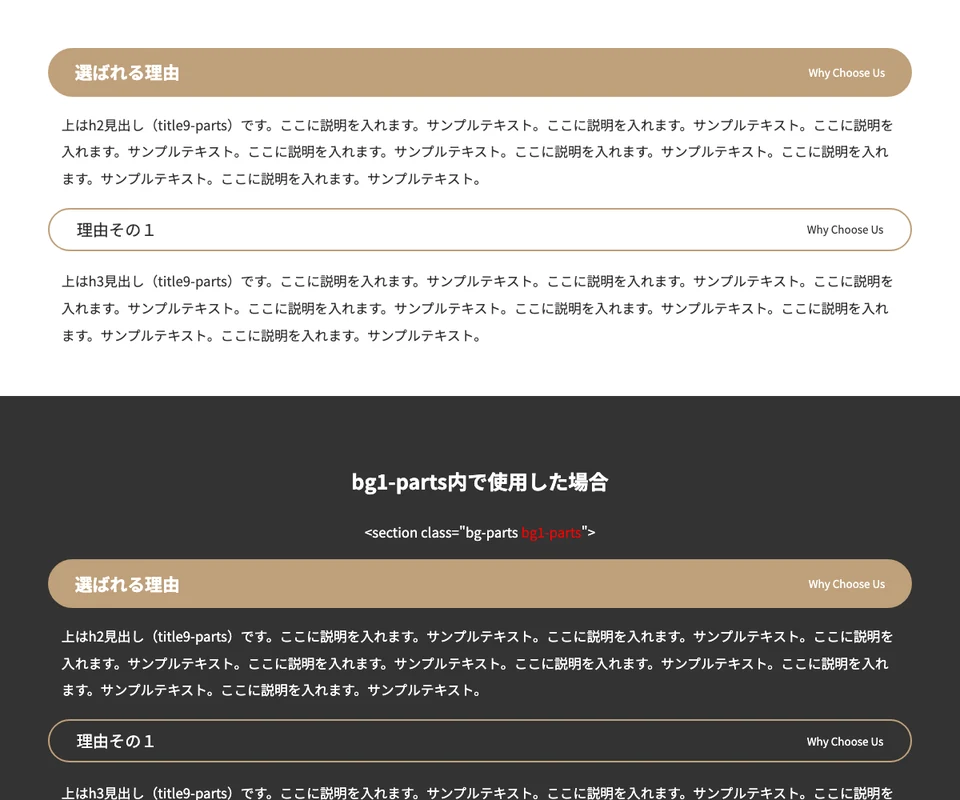Click Why Choose Us in the dark section's outlined bar
The height and width of the screenshot is (800, 960).
click(x=845, y=742)
